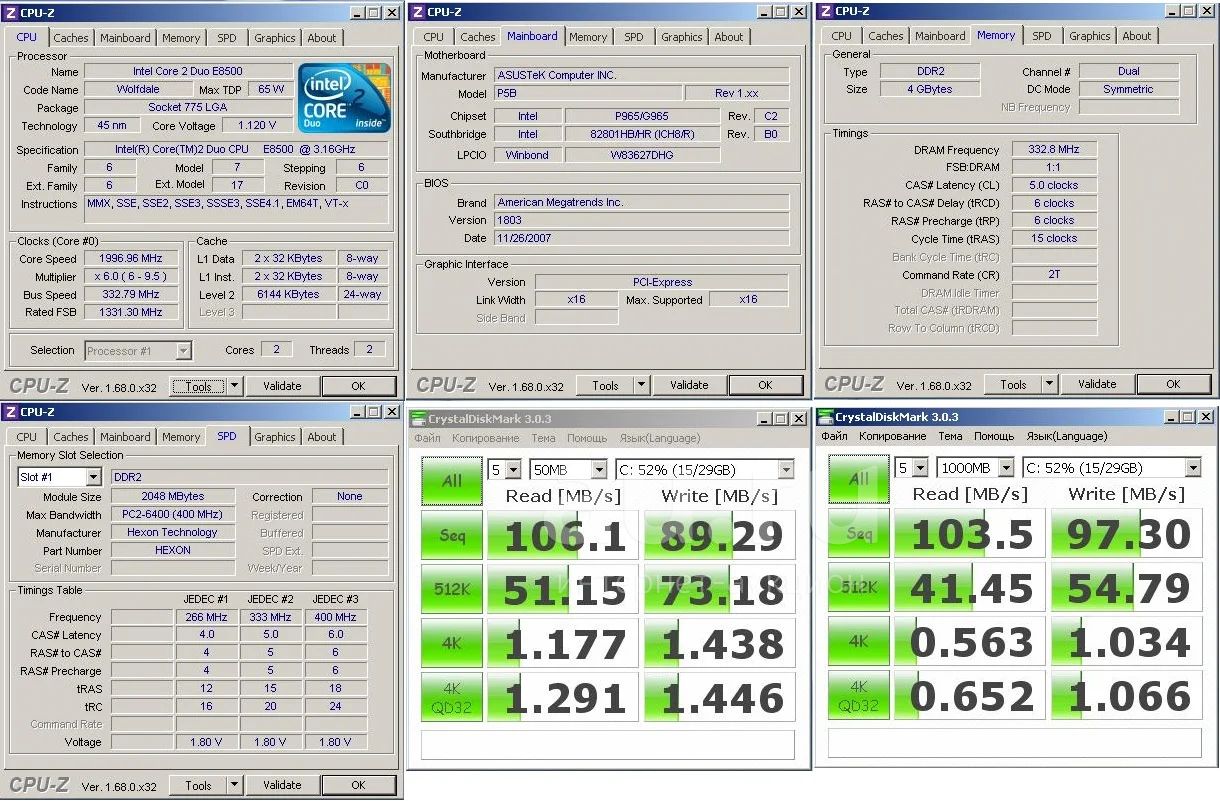1220x801 pixels.
Task: Click the manufacturer "ASUSTeK Computer INC."
Action: pos(641,76)
